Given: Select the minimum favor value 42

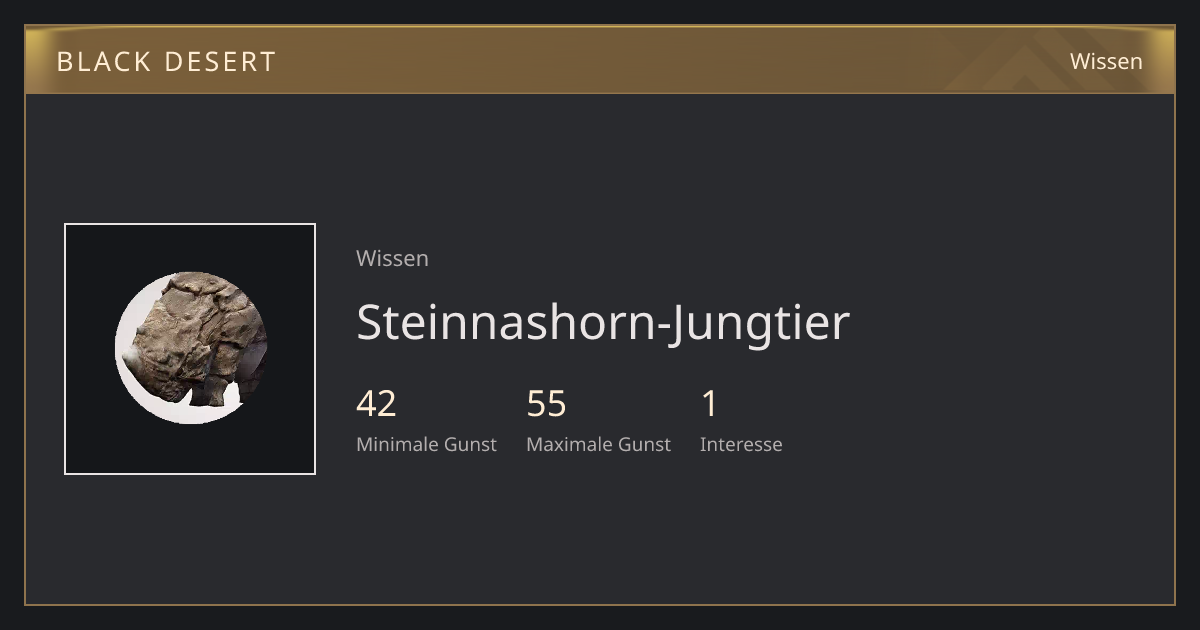Looking at the screenshot, I should coord(376,404).
